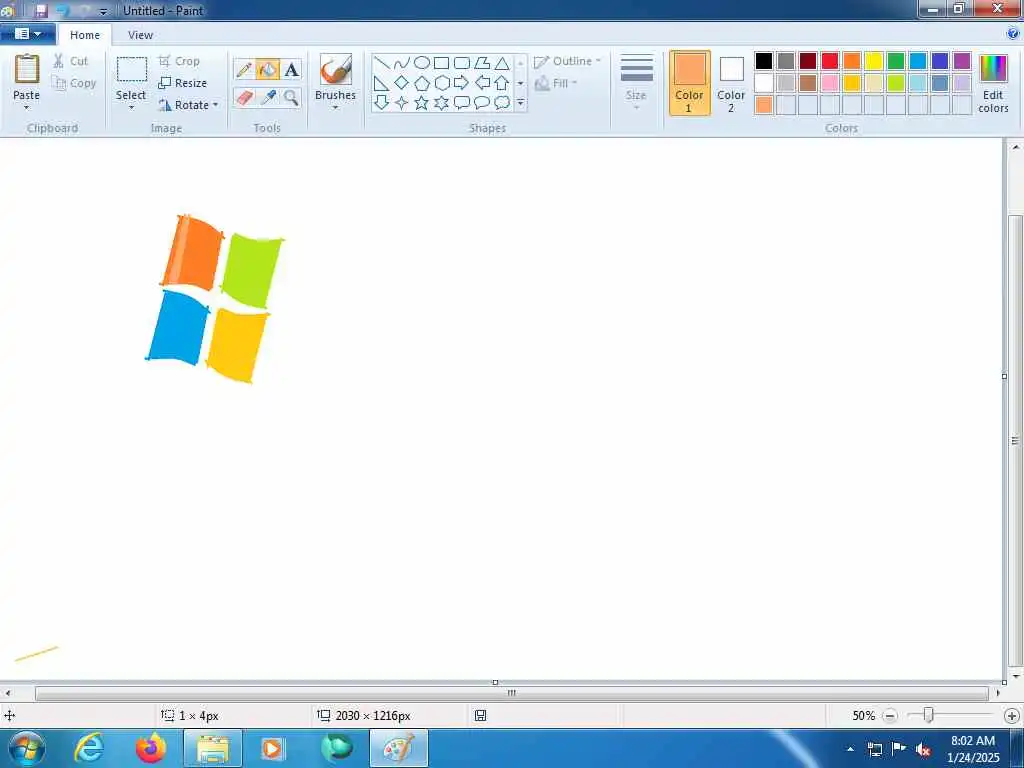Viewport: 1024px width, 768px height.
Task: Switch to the View ribbon tab
Action: [140, 35]
